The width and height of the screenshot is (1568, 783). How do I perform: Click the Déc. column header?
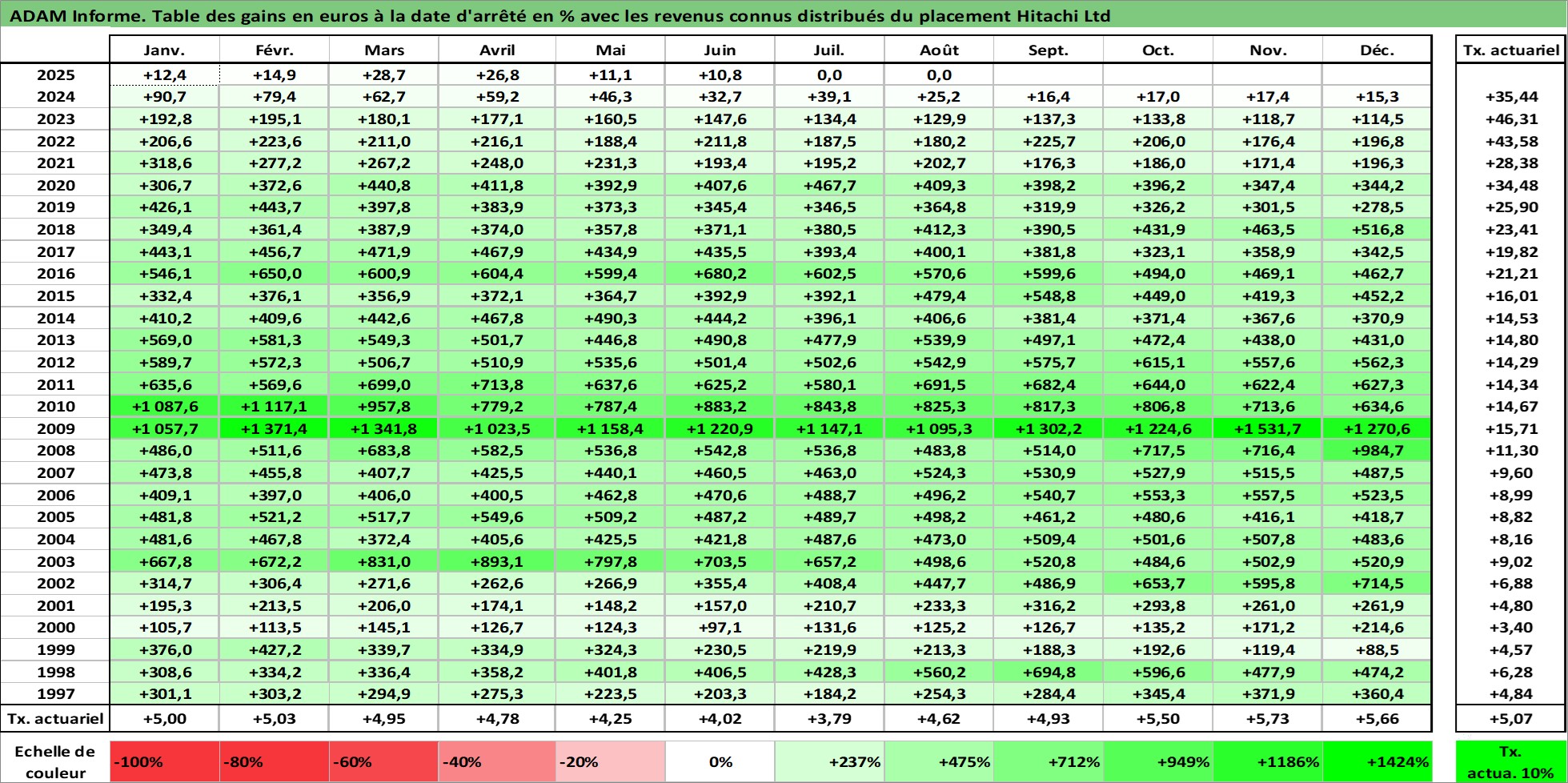[x=1377, y=50]
